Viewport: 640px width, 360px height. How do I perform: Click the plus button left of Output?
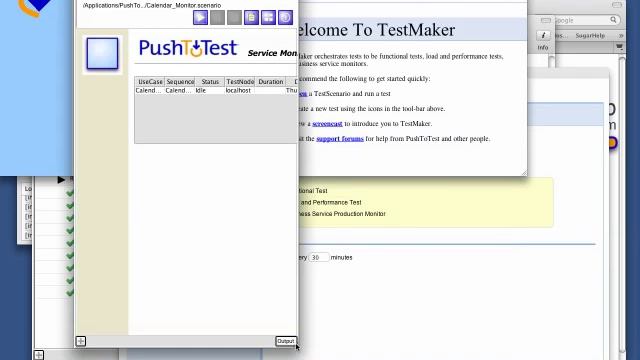[x=81, y=341]
